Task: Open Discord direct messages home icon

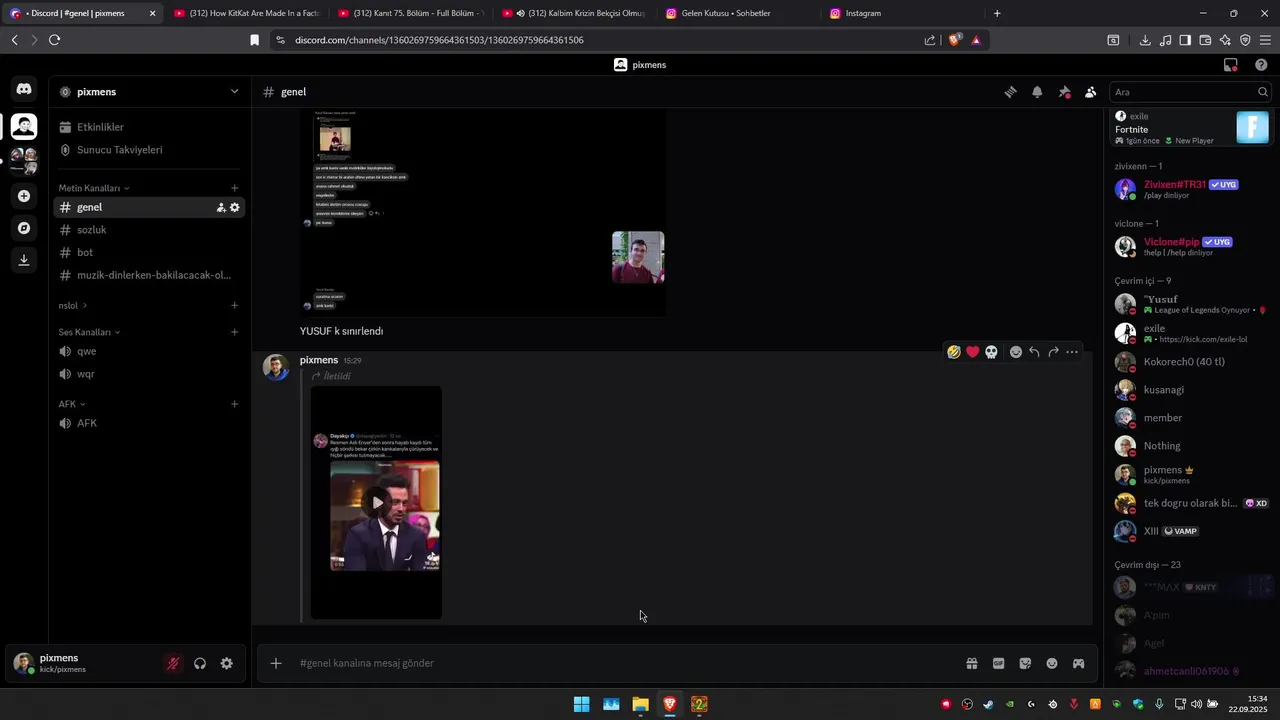Action: [x=24, y=89]
